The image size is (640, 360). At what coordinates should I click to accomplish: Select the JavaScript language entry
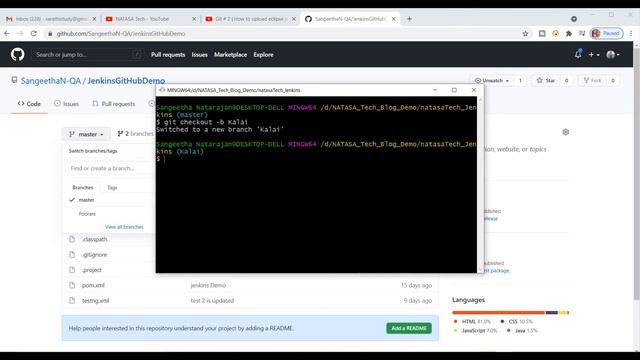point(476,331)
